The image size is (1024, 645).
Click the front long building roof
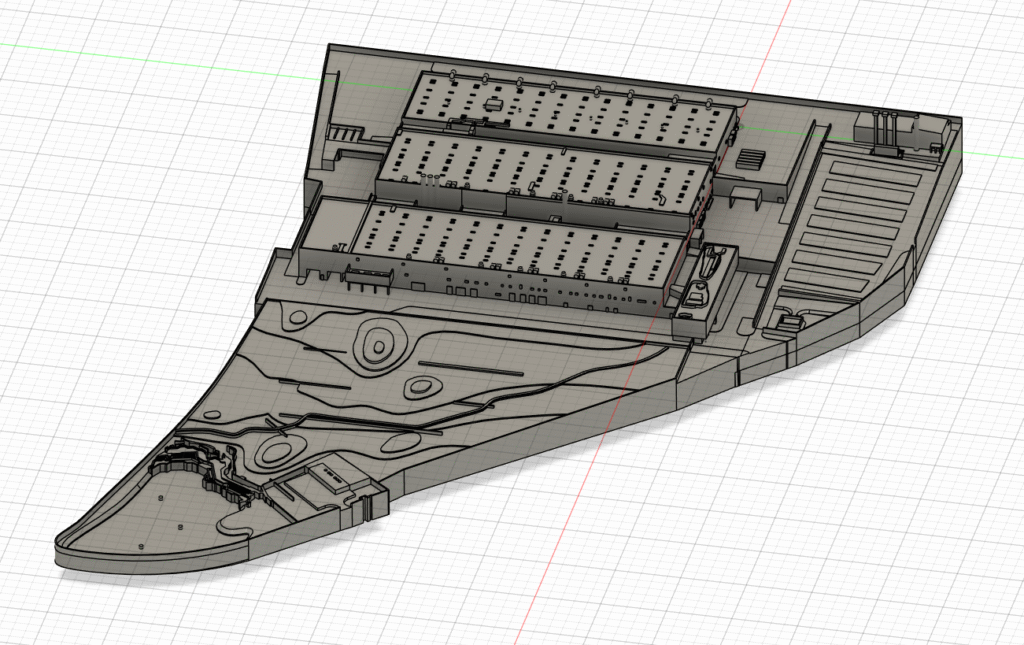520,245
